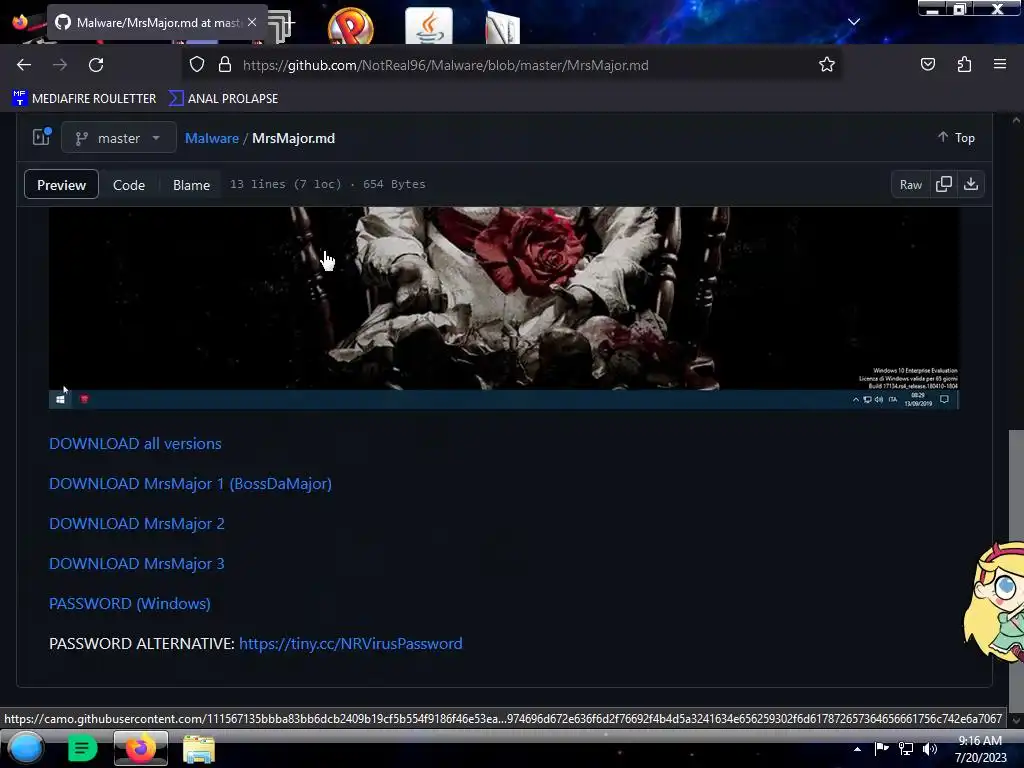Screen dimensions: 1024x768
Task: Open the volume speaker tray icon
Action: pyautogui.click(x=930, y=748)
